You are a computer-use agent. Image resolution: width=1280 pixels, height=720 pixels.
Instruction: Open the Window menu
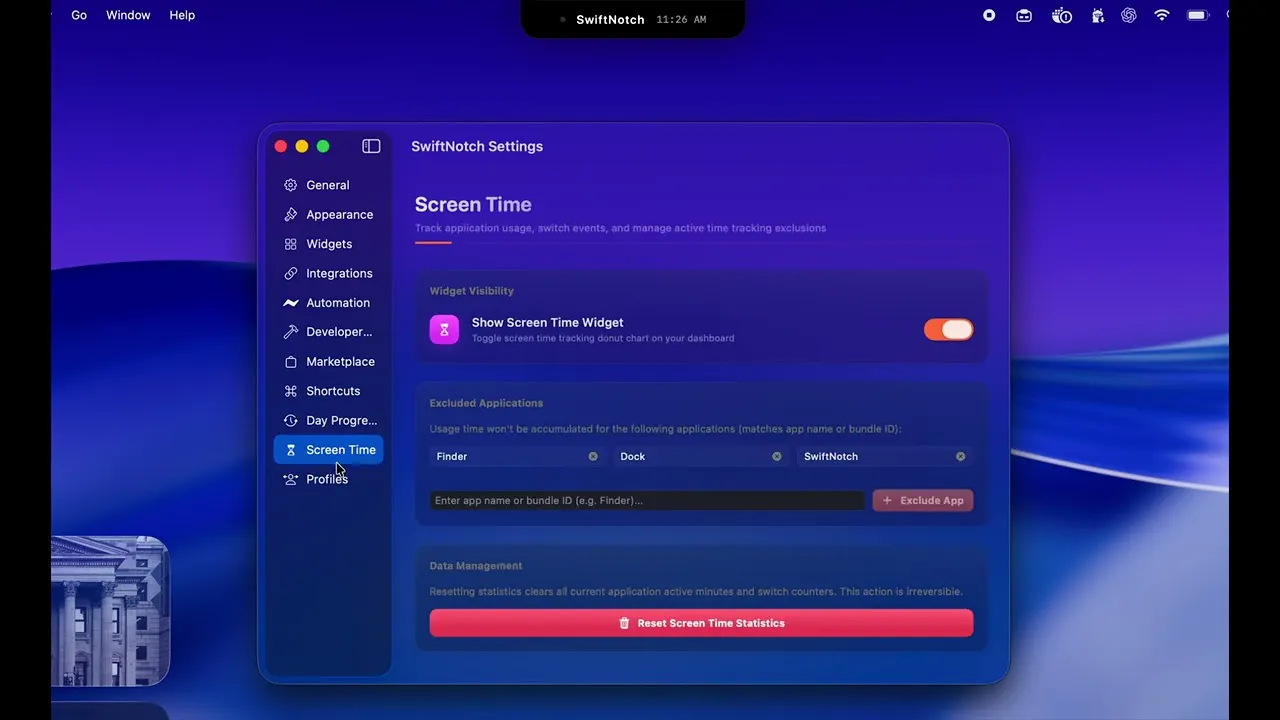(128, 15)
